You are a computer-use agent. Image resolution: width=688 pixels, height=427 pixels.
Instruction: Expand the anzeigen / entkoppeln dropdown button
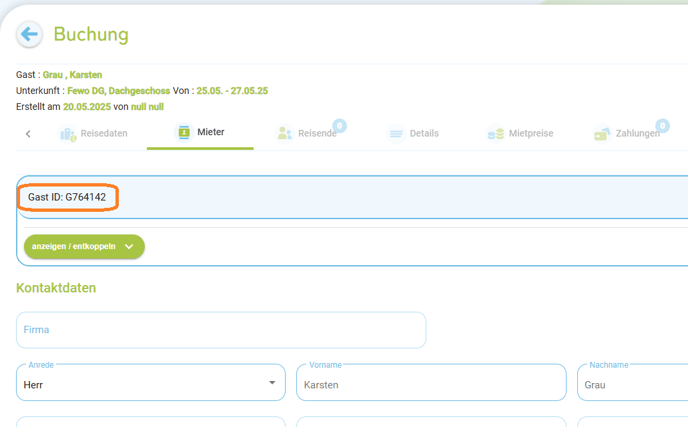[x=84, y=247]
